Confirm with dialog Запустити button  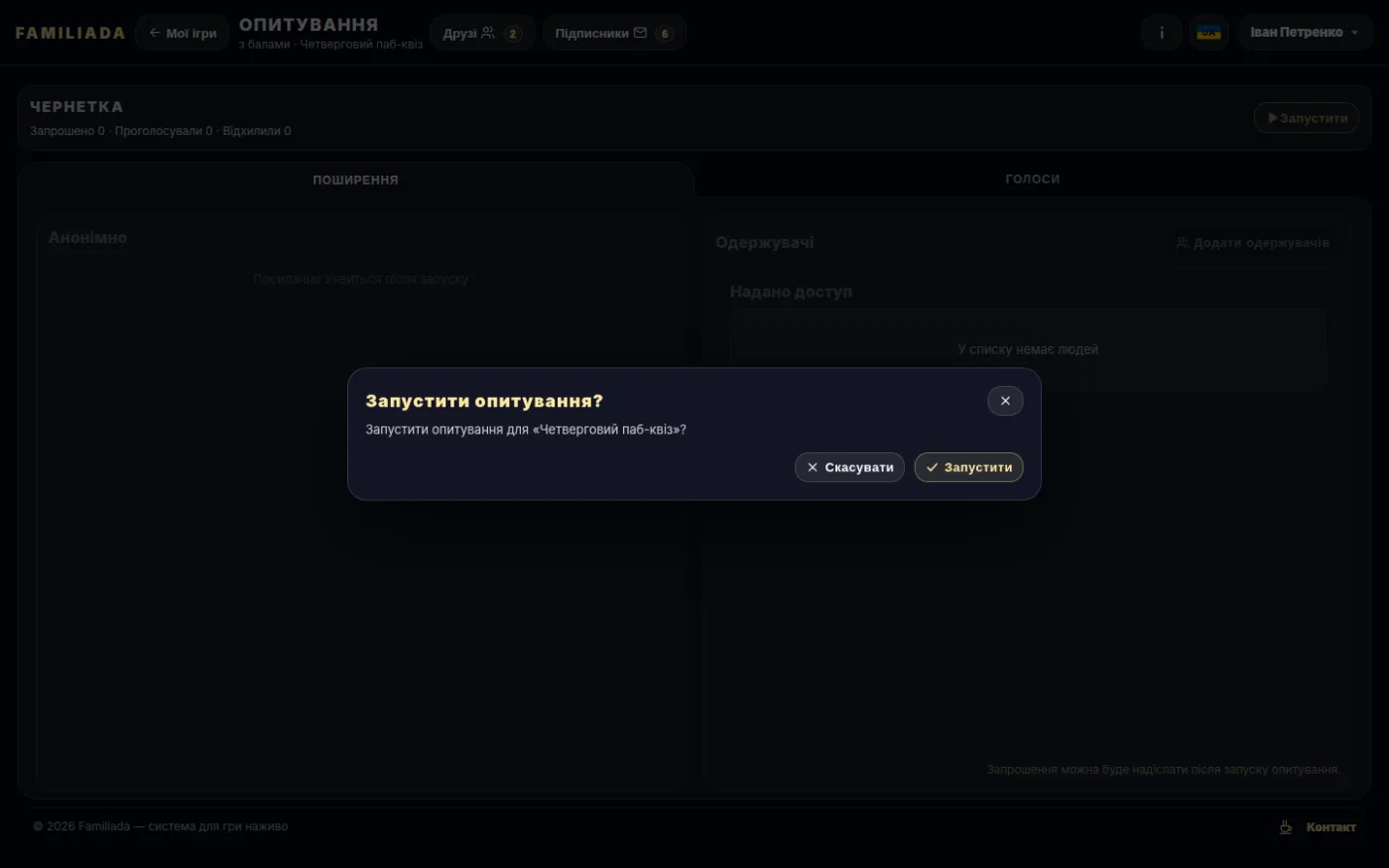(968, 467)
